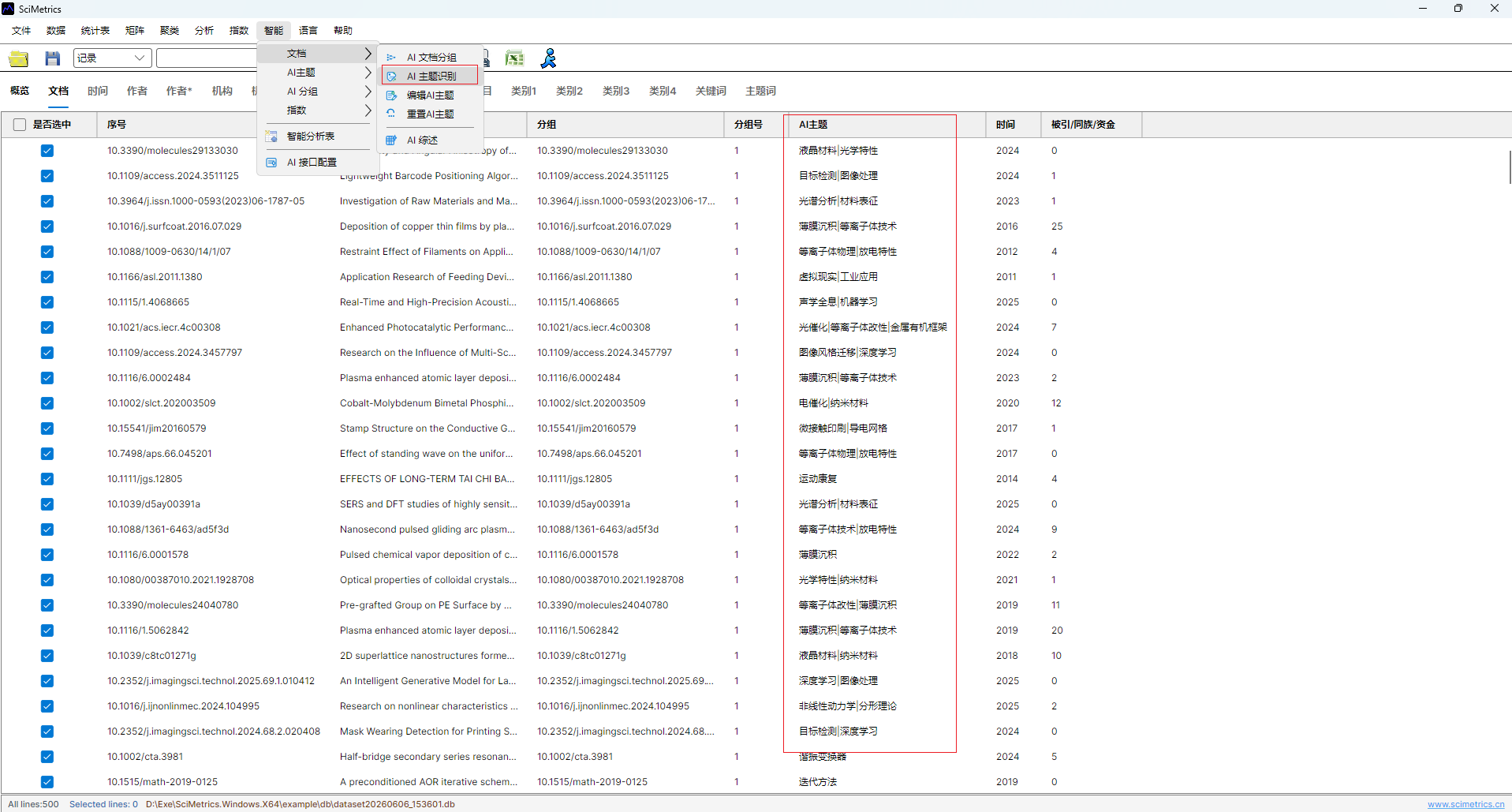Uncheck row 10.1002/slct.202003509 checkbox
The height and width of the screenshot is (812, 1512).
click(x=47, y=403)
